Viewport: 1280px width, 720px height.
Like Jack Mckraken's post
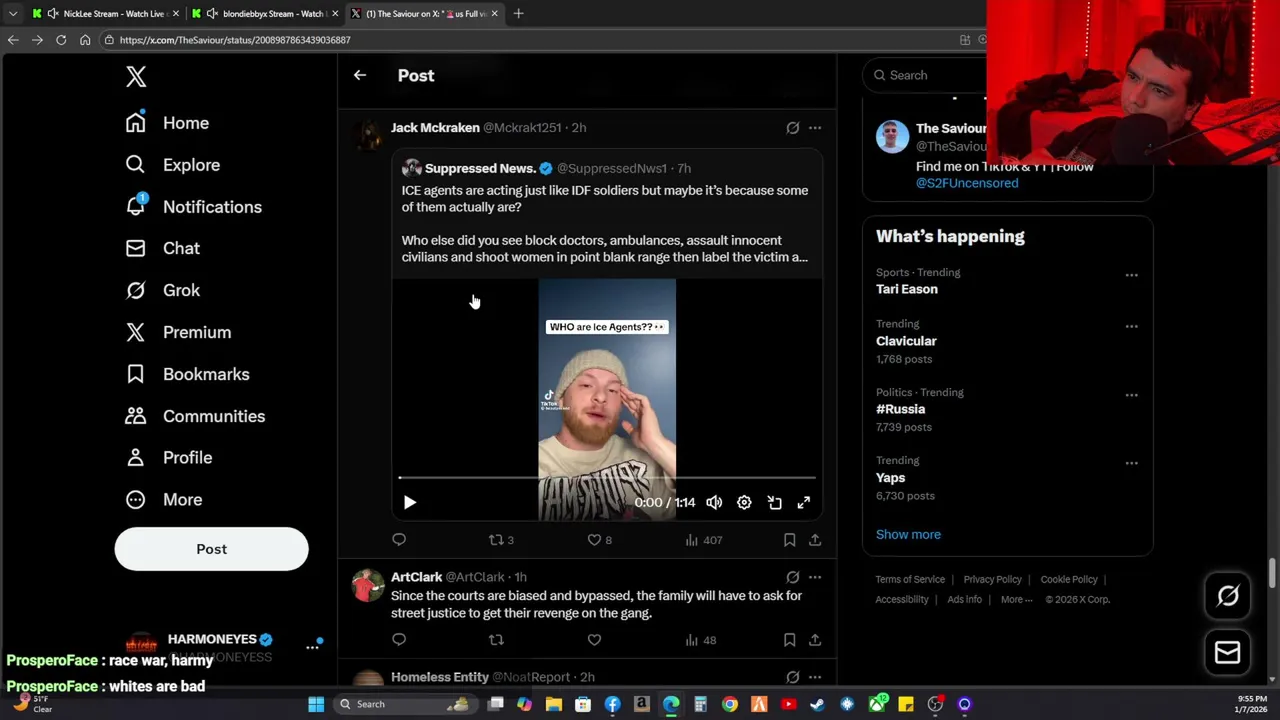(x=599, y=540)
